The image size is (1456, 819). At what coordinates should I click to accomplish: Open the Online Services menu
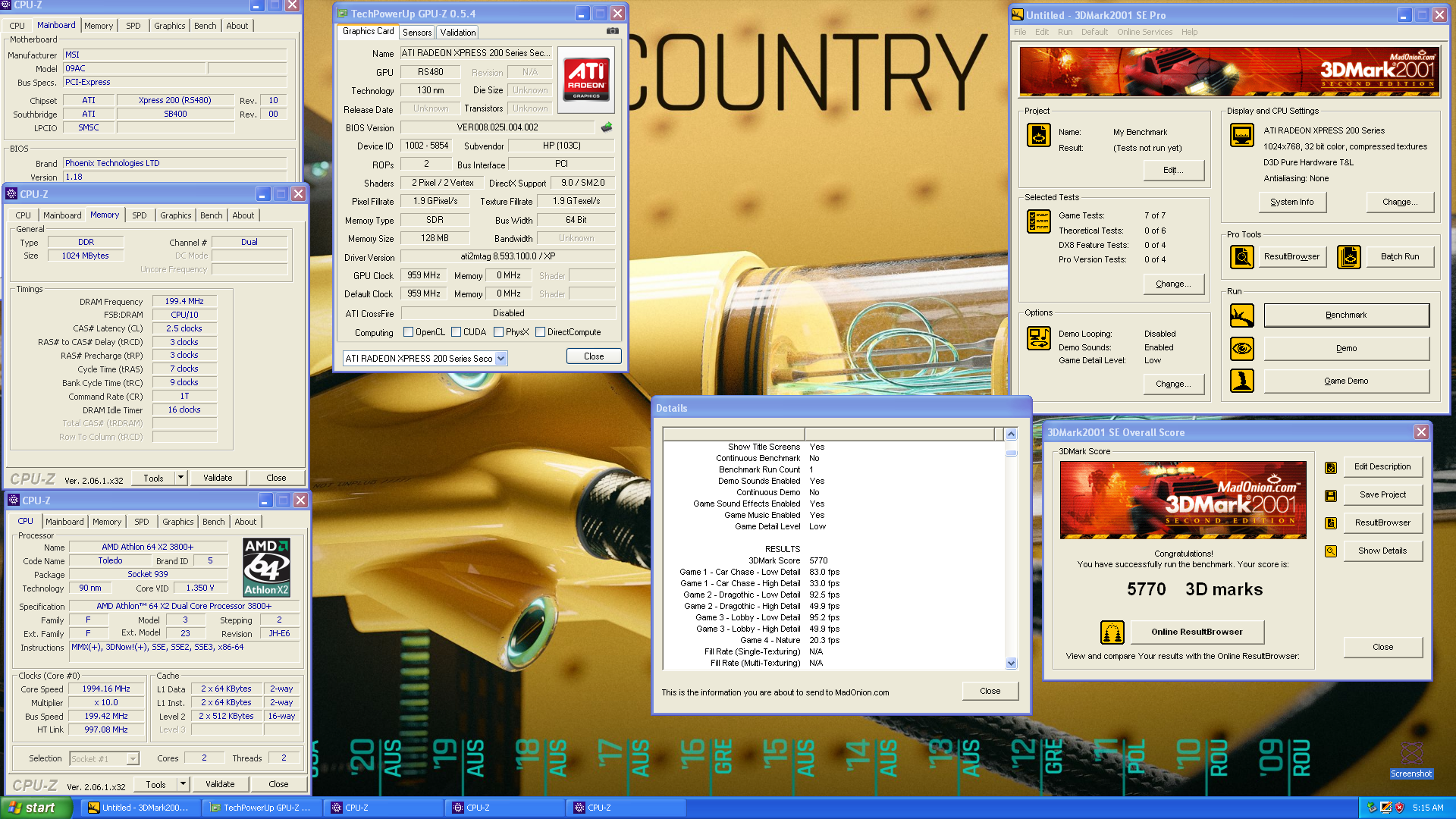click(1144, 32)
